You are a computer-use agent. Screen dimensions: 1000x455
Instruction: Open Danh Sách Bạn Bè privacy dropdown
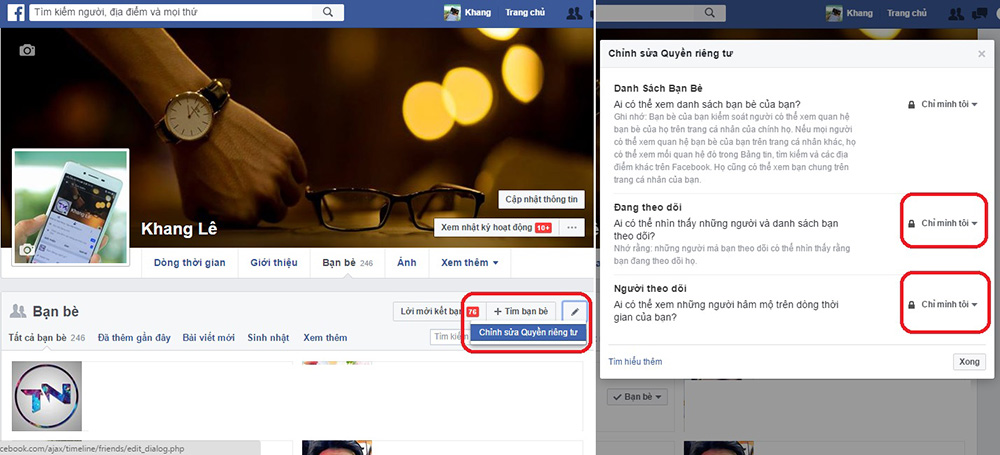(x=943, y=104)
